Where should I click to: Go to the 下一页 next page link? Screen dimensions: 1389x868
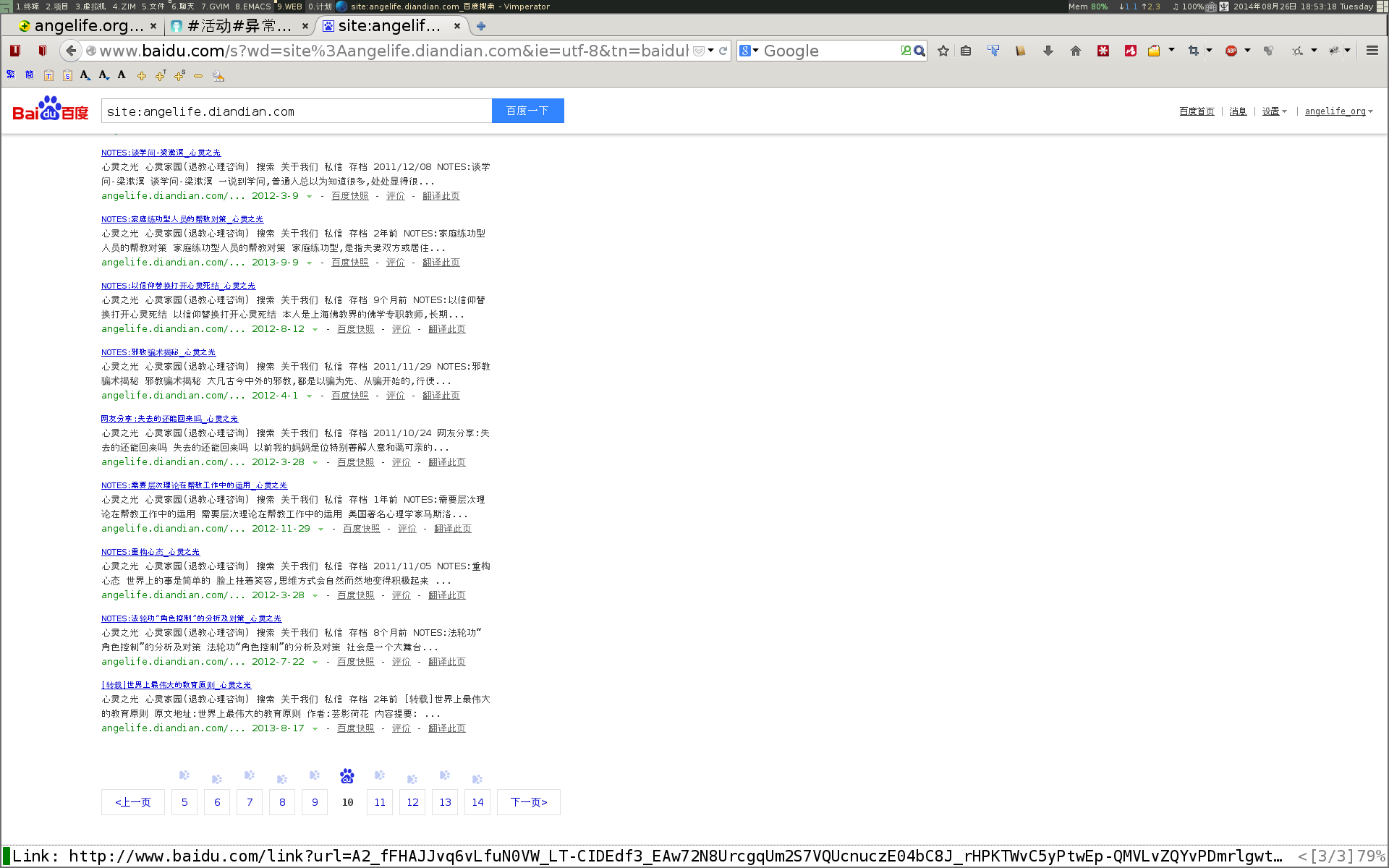tap(528, 802)
